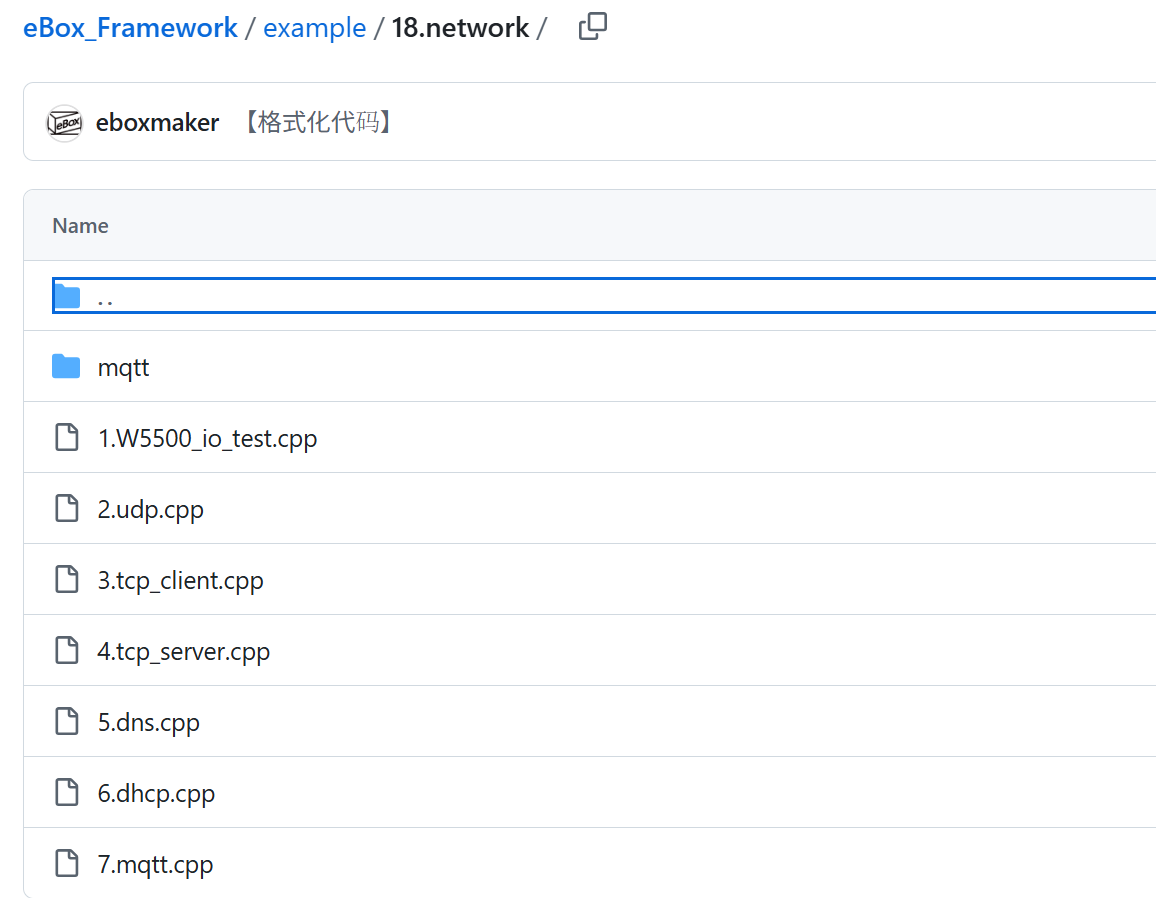1156x898 pixels.
Task: Click file icon beside 3.tcp_client.cpp
Action: coord(67,580)
